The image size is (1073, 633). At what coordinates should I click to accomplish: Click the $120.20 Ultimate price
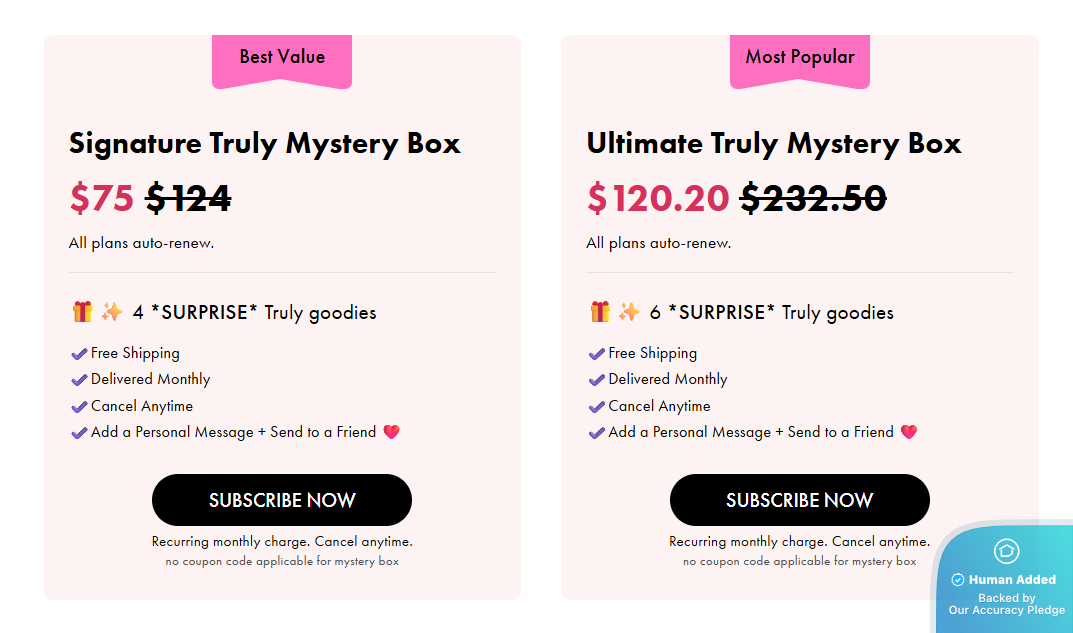(x=657, y=198)
